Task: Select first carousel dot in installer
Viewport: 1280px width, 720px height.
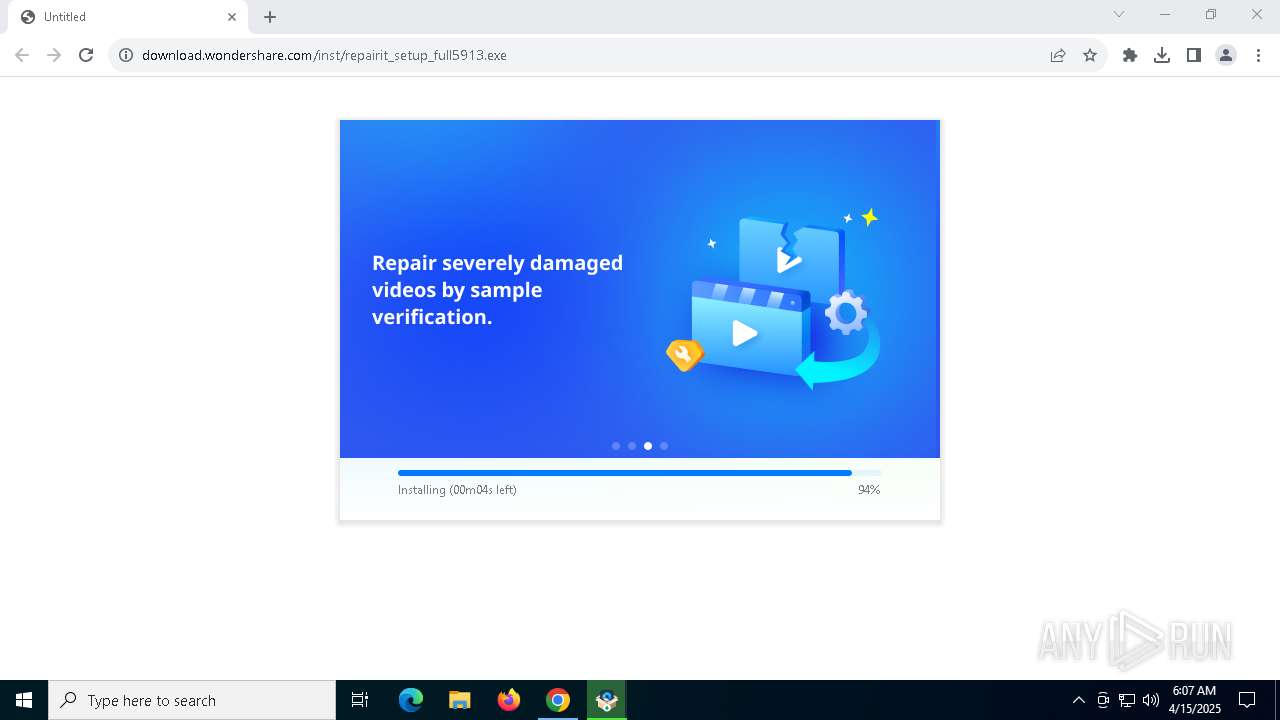Action: 616,446
